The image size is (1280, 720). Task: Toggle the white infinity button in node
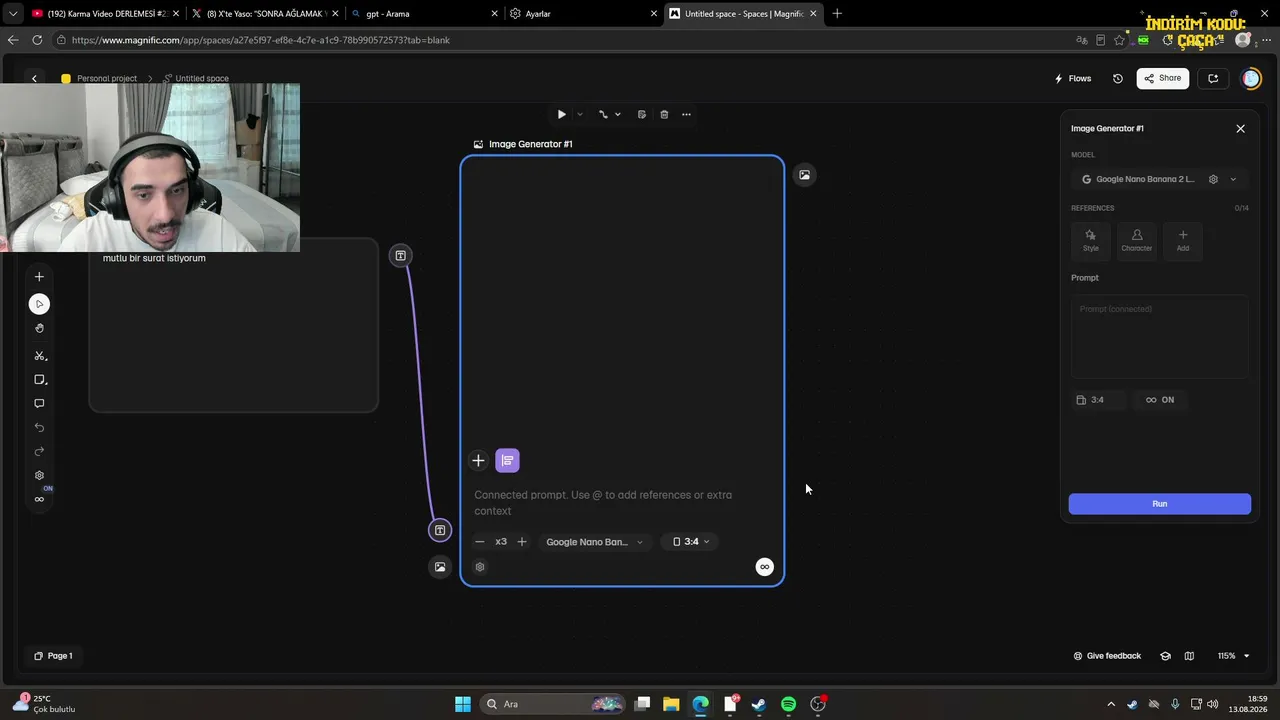point(764,567)
